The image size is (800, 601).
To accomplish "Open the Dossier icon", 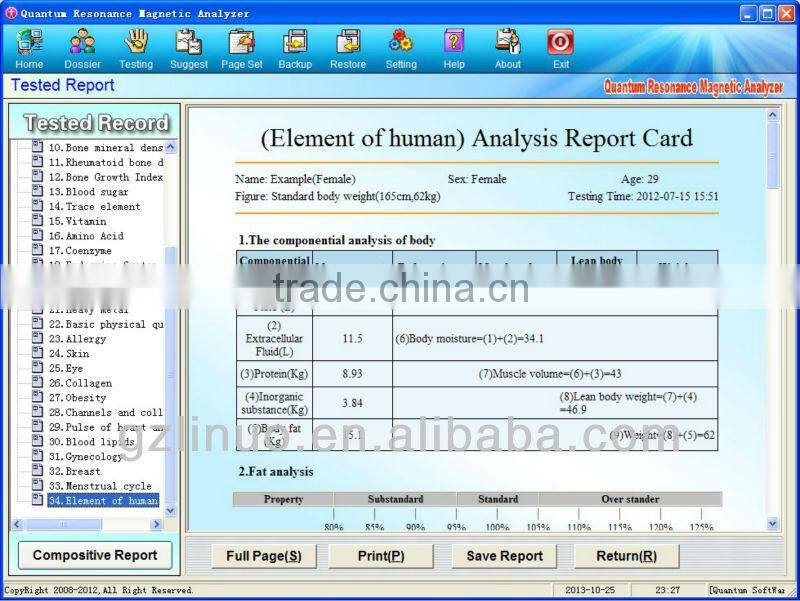I will [x=82, y=45].
